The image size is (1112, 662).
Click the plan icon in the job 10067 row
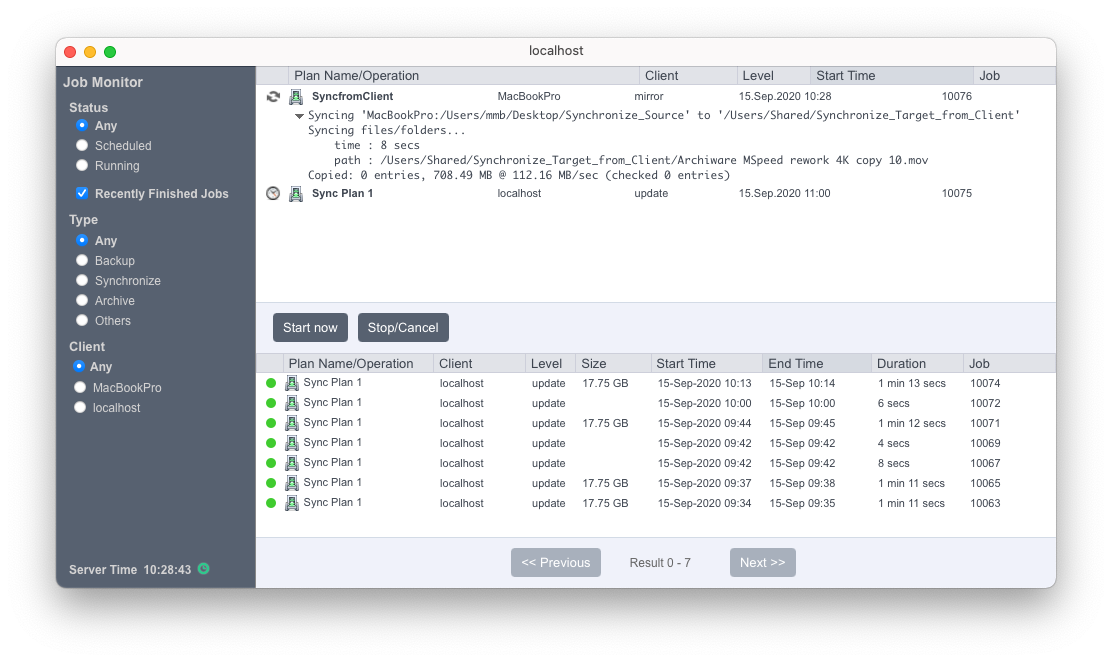(291, 463)
